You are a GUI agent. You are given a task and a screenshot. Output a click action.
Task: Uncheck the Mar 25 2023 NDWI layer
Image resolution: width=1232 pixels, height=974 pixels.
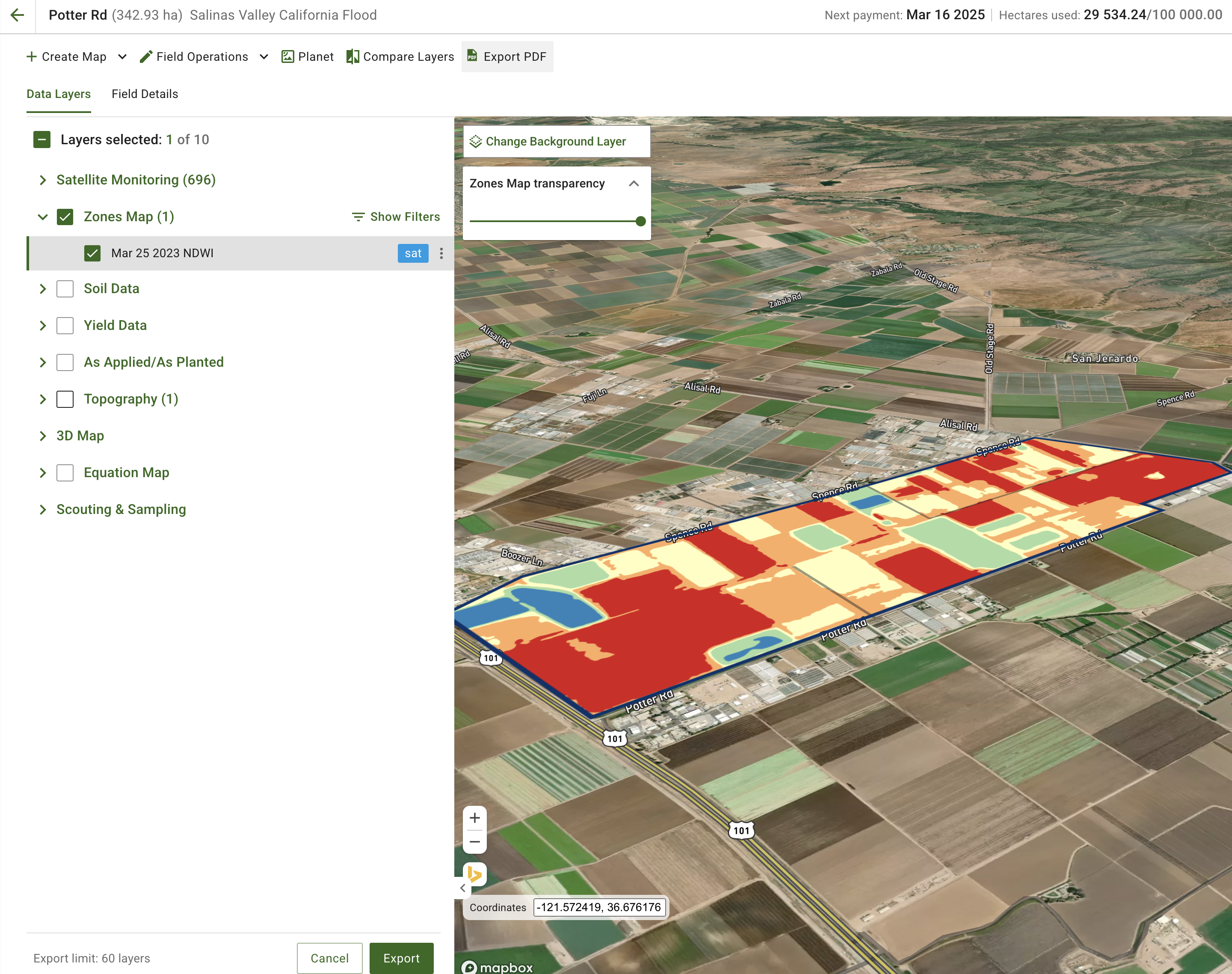92,253
